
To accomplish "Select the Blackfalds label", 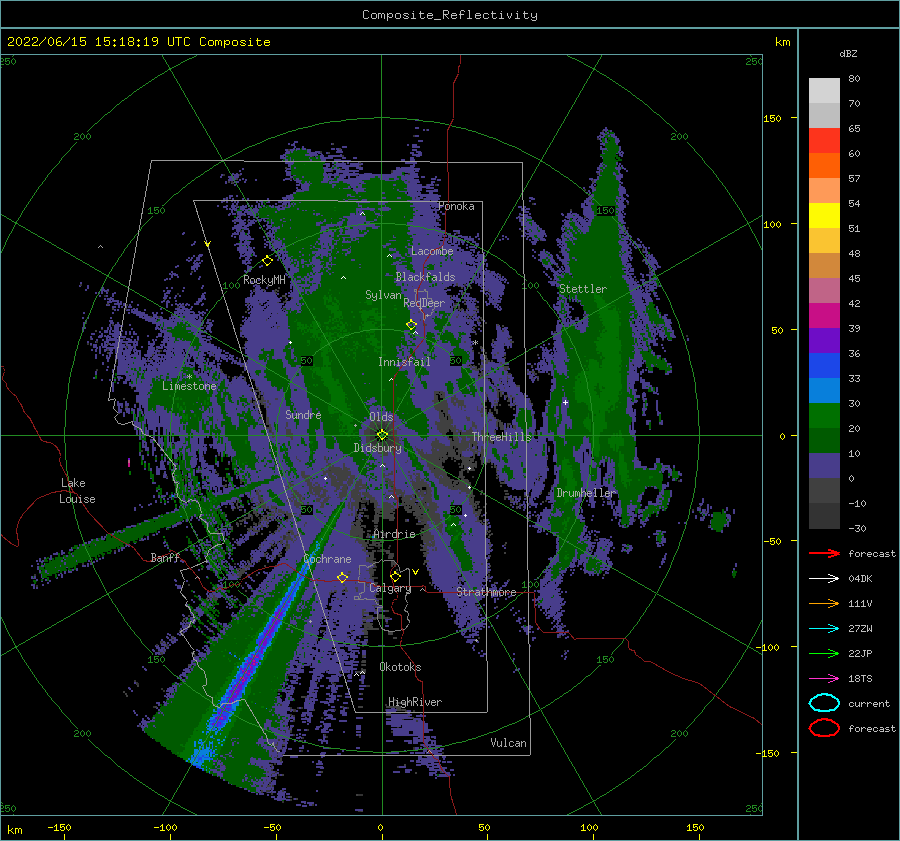I will point(425,277).
